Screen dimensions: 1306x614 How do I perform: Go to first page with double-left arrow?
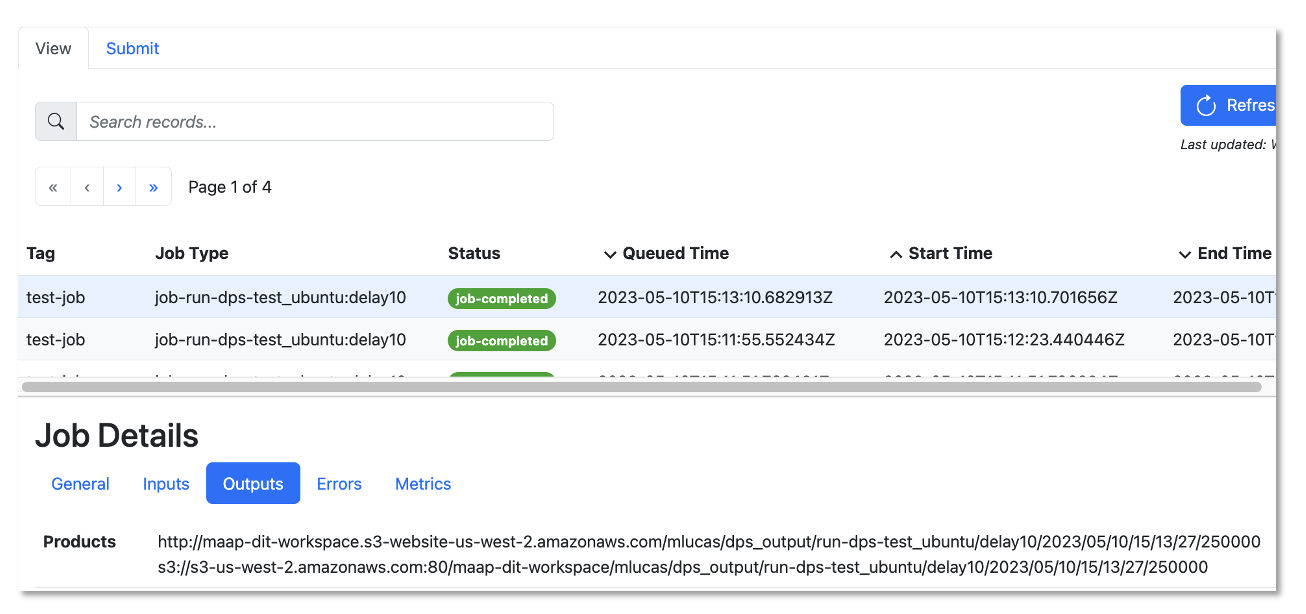[x=53, y=187]
